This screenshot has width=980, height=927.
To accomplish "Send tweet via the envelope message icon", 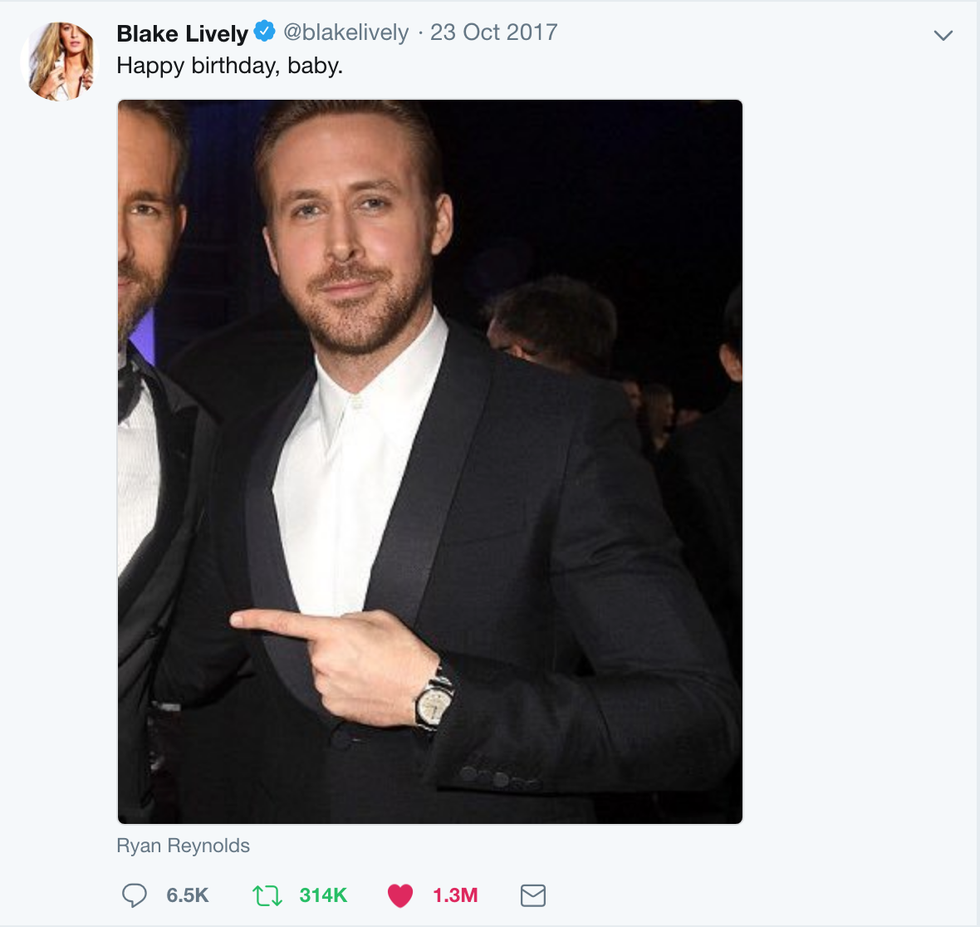I will click(533, 895).
